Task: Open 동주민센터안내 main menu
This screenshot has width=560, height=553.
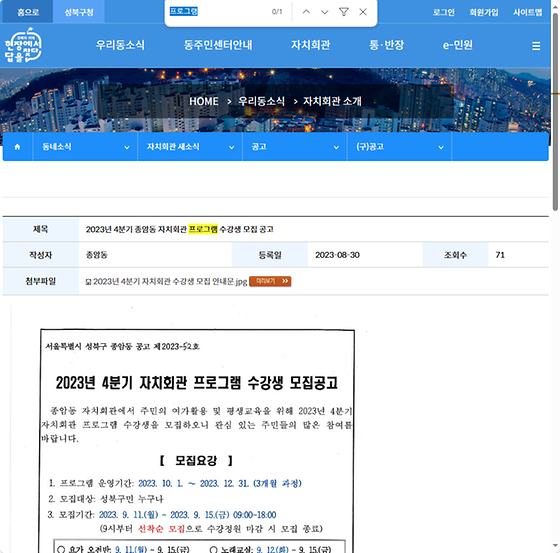Action: (x=218, y=45)
